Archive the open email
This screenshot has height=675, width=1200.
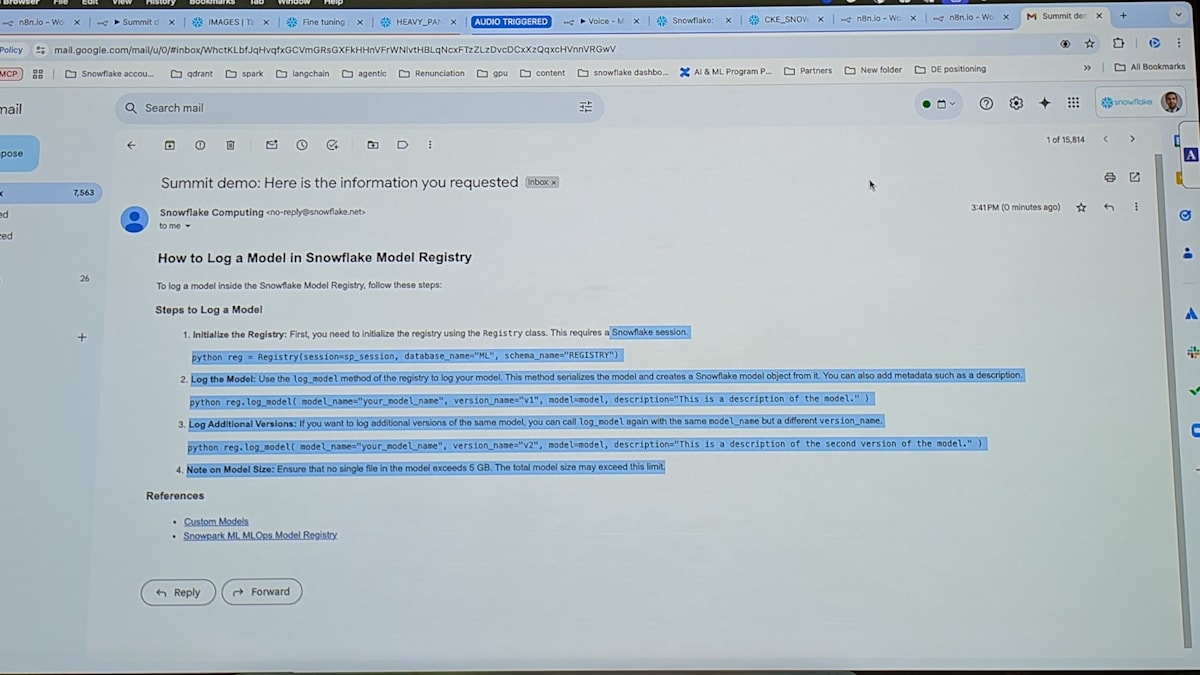(x=170, y=145)
